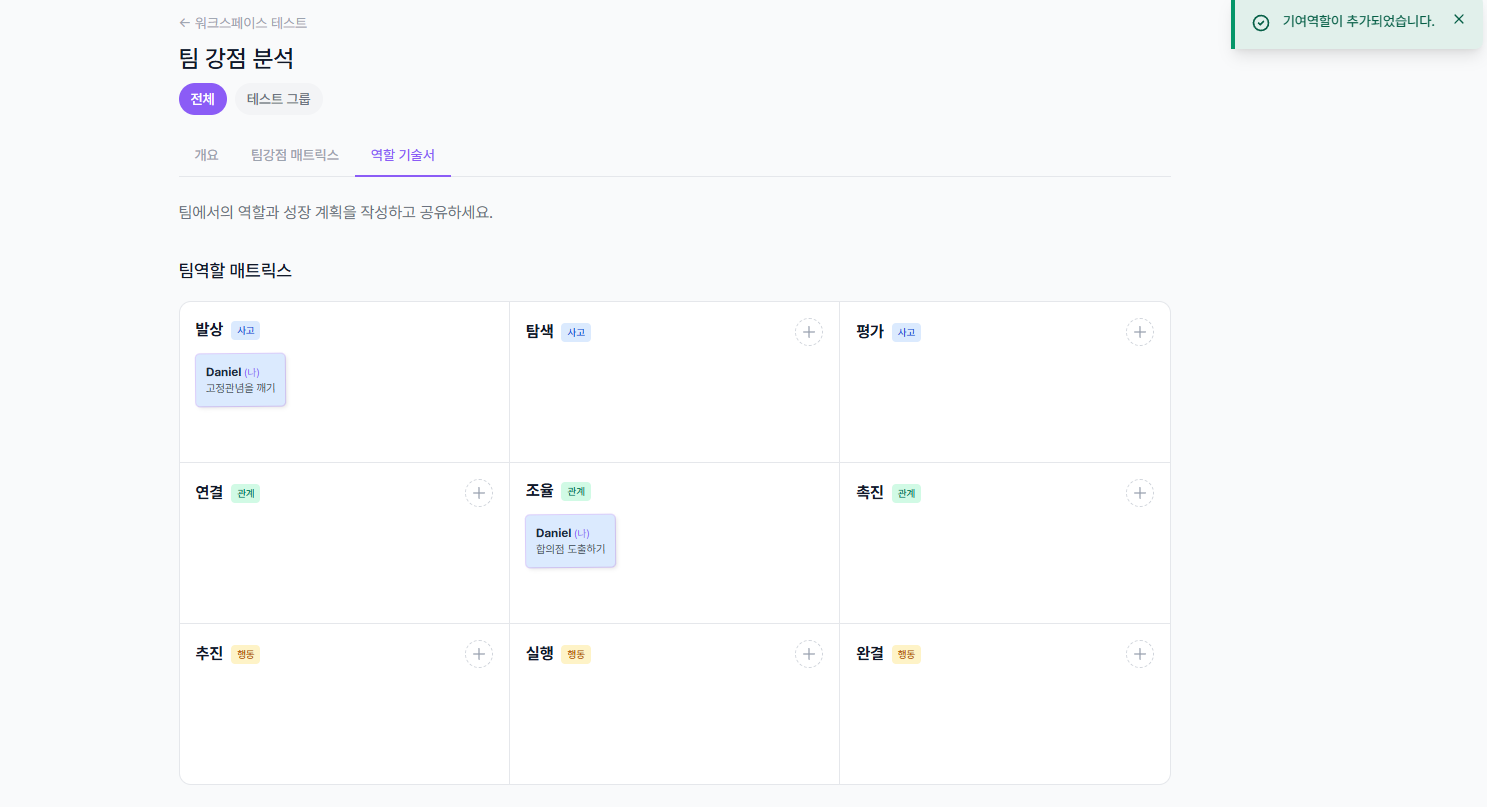Go back to 워크스페이스 테스트

click(248, 22)
